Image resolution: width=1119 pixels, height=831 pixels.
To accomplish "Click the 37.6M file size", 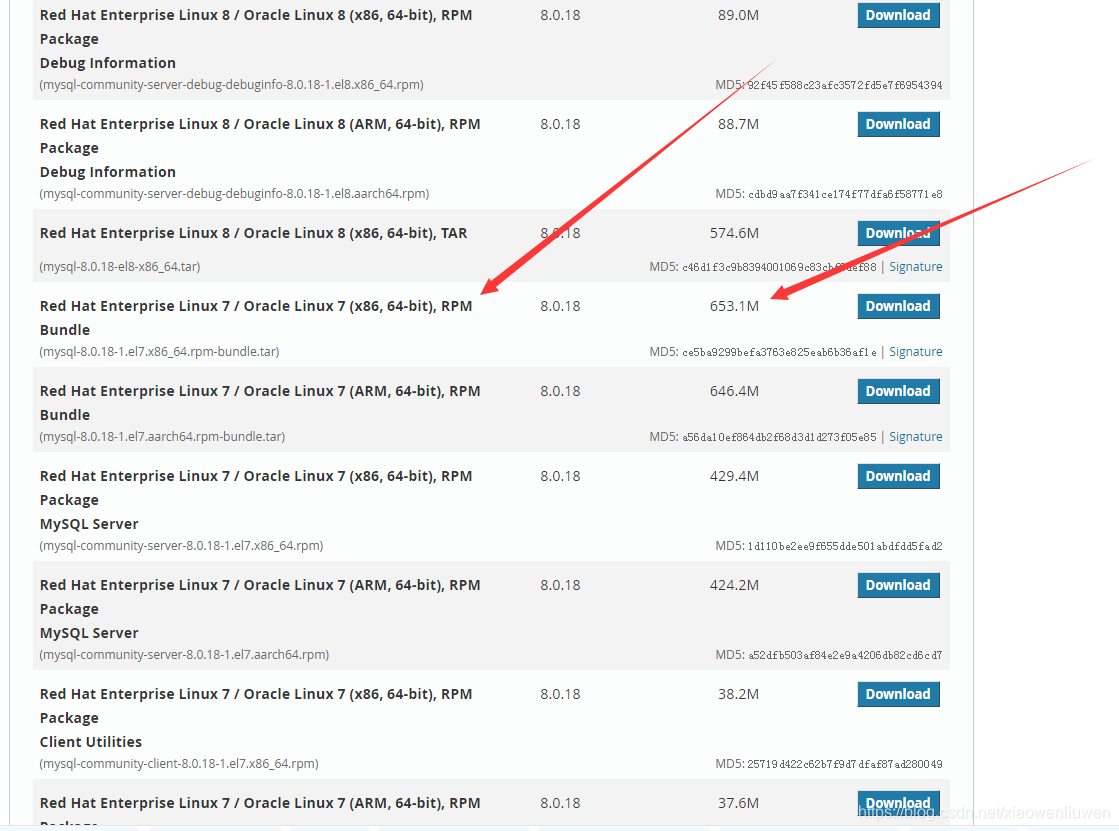I will tap(739, 804).
